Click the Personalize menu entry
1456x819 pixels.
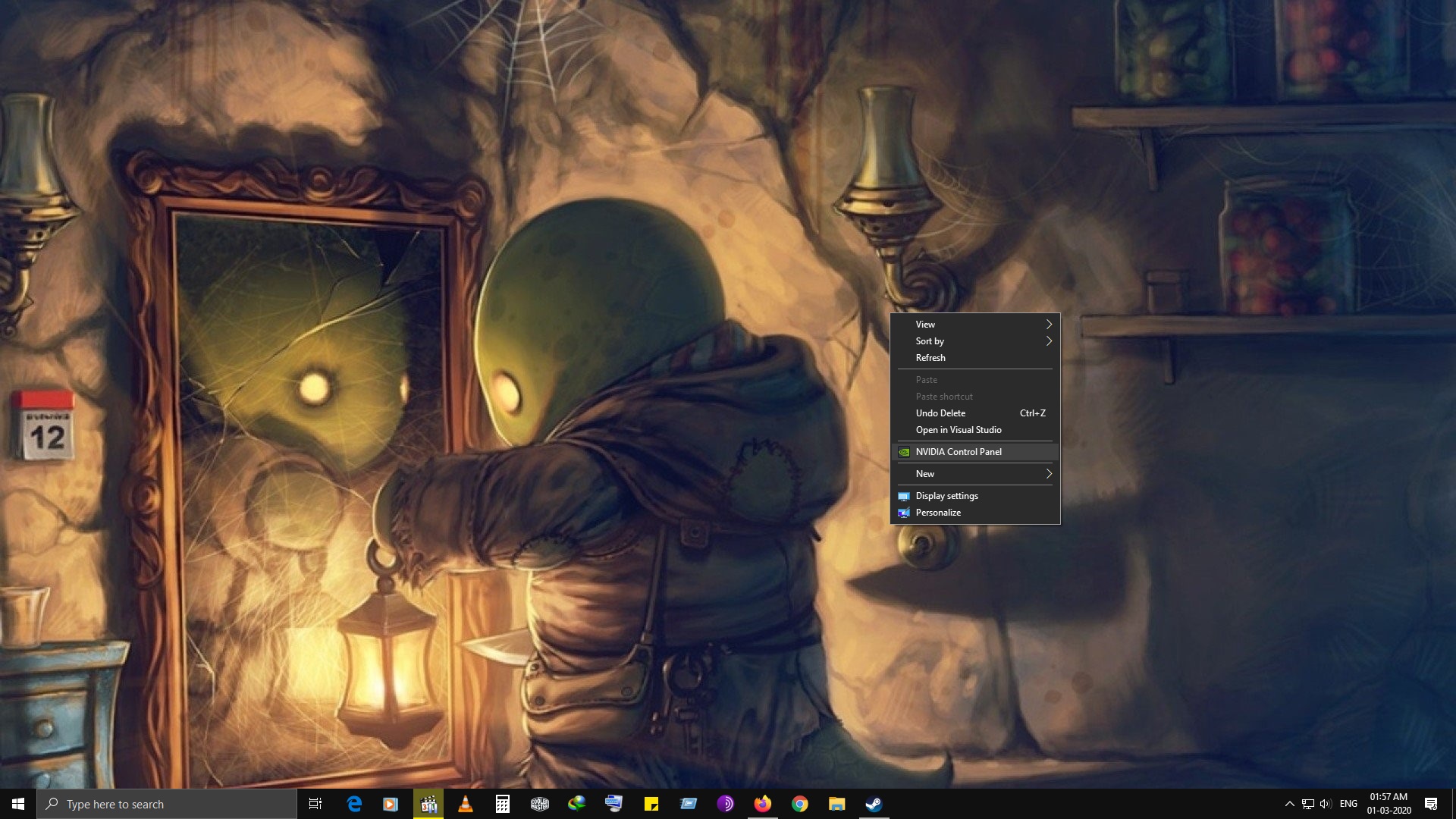[x=938, y=513]
